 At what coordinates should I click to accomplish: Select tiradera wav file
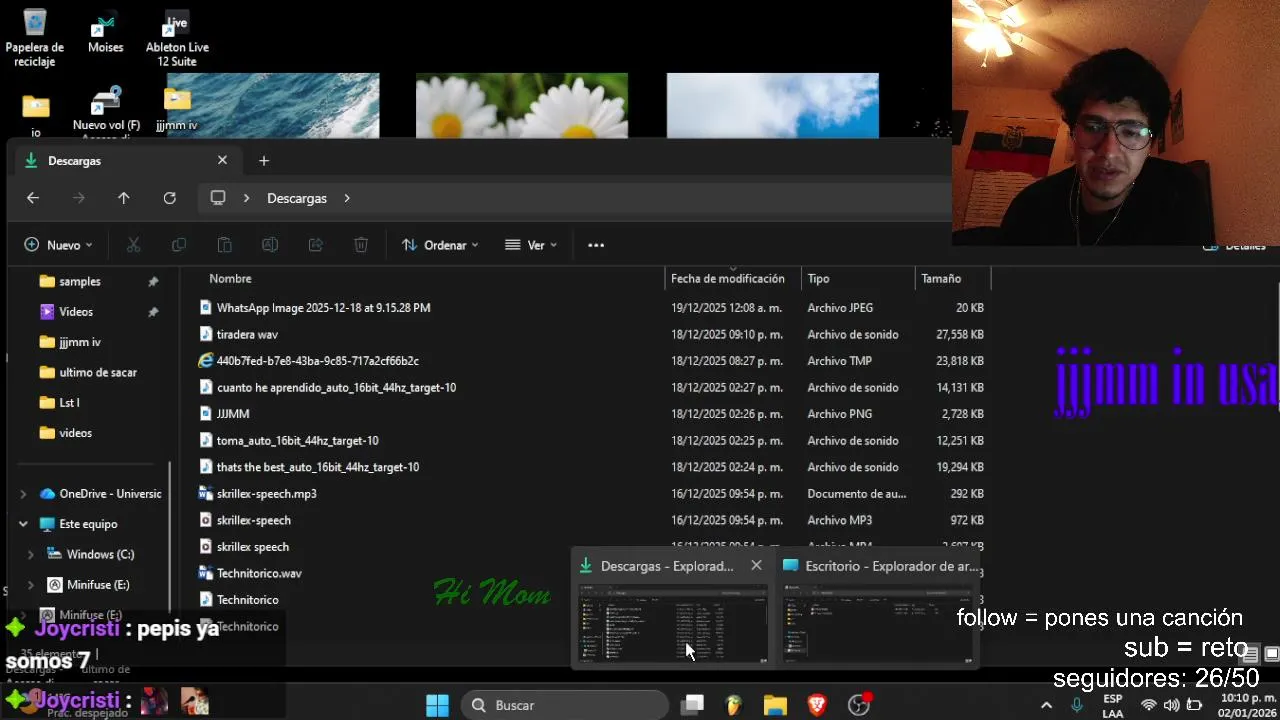point(247,334)
